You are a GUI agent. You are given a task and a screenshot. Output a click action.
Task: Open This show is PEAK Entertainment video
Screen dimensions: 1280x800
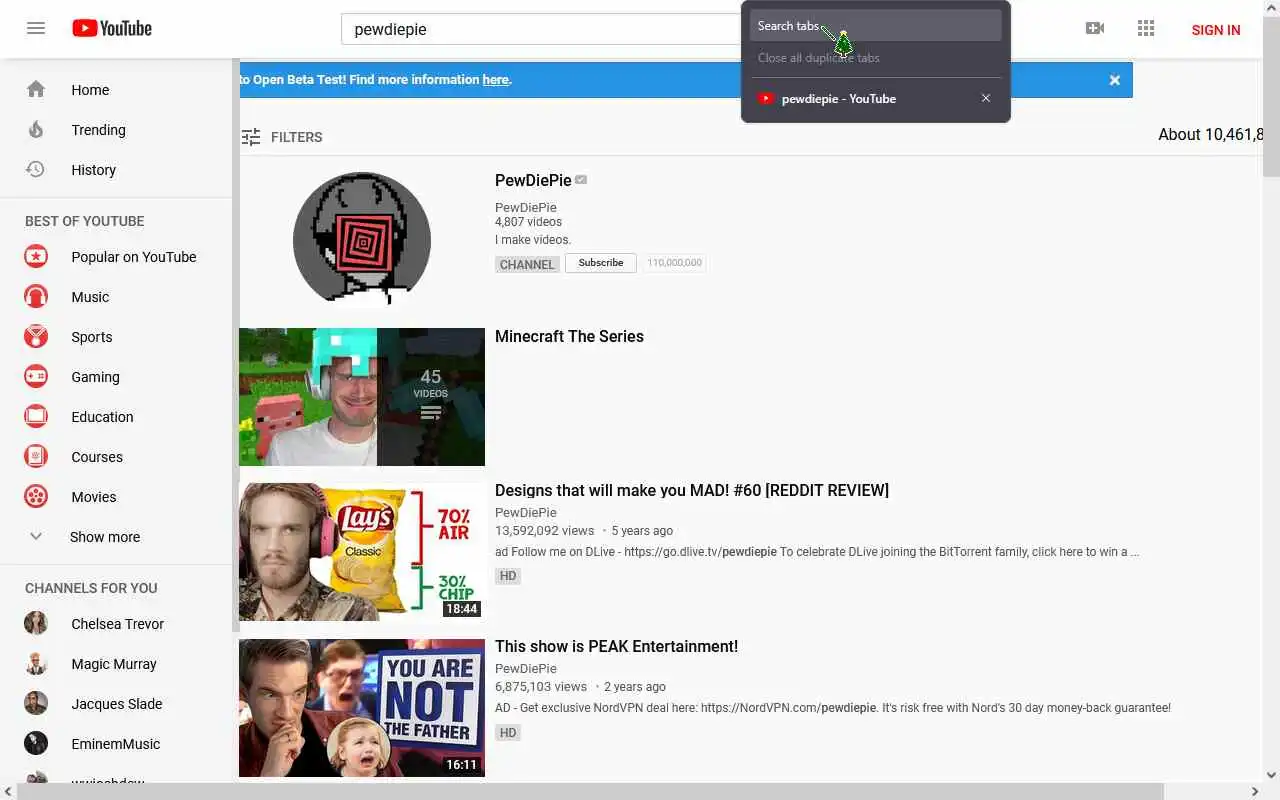616,646
